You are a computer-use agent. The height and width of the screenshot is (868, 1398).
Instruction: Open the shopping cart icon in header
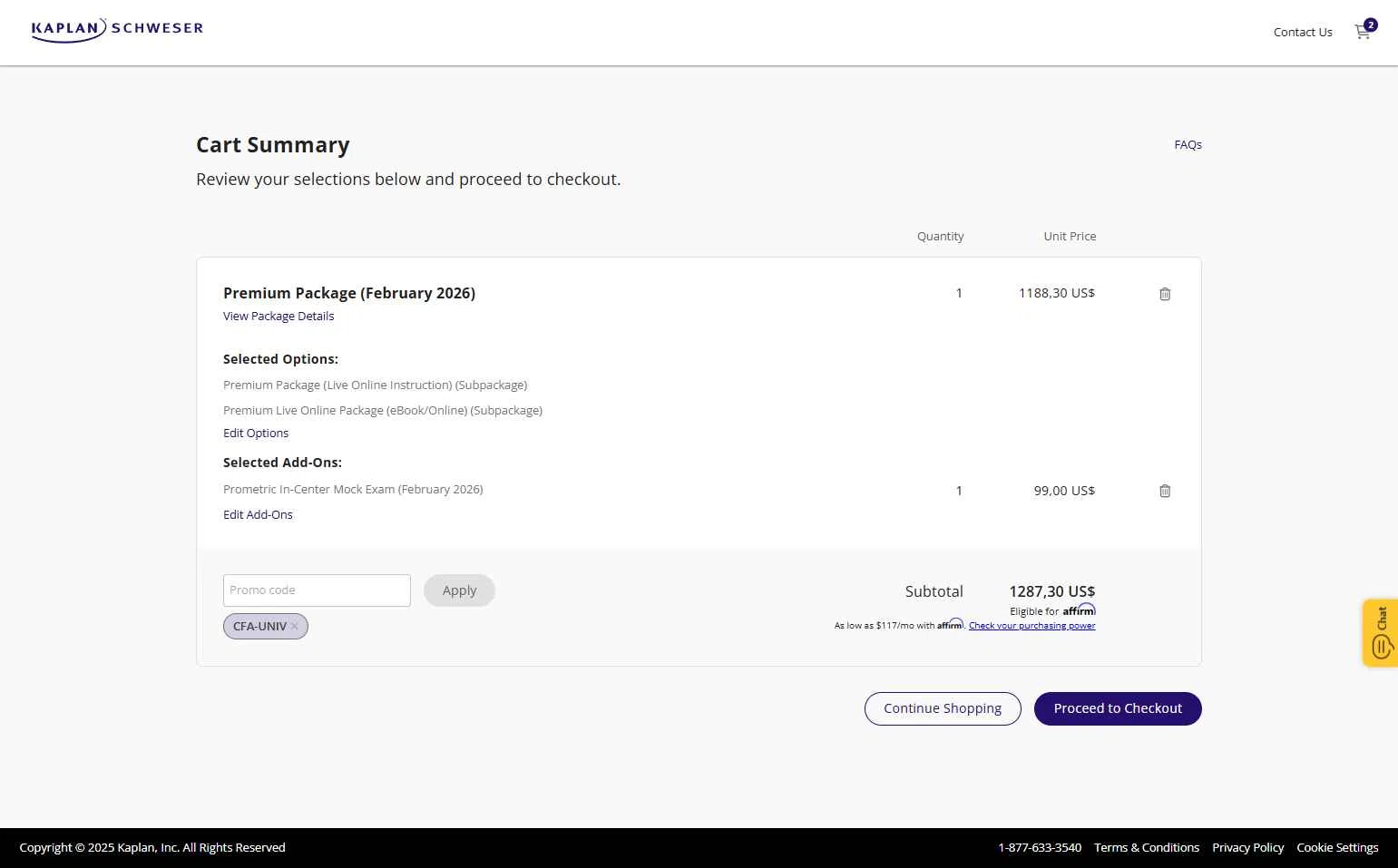coord(1365,31)
